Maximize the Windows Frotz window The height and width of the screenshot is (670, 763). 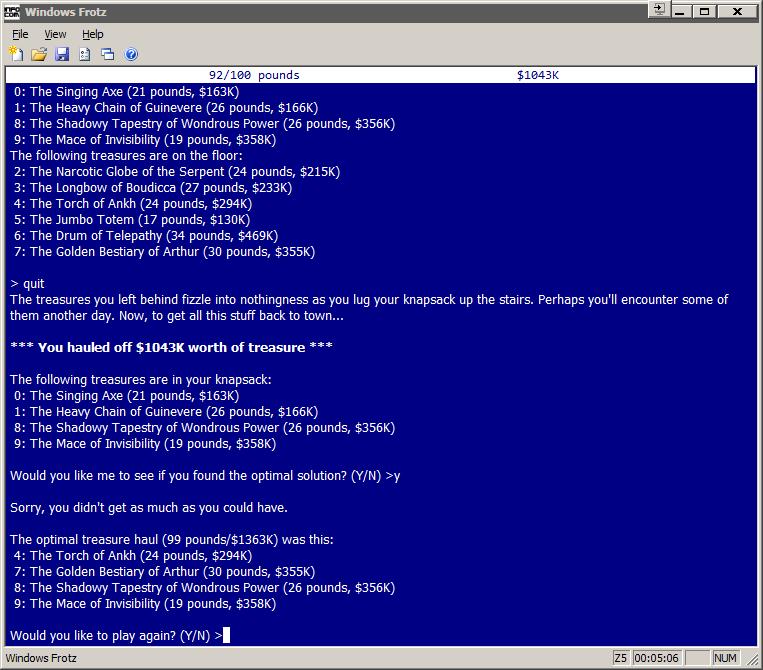coord(704,12)
